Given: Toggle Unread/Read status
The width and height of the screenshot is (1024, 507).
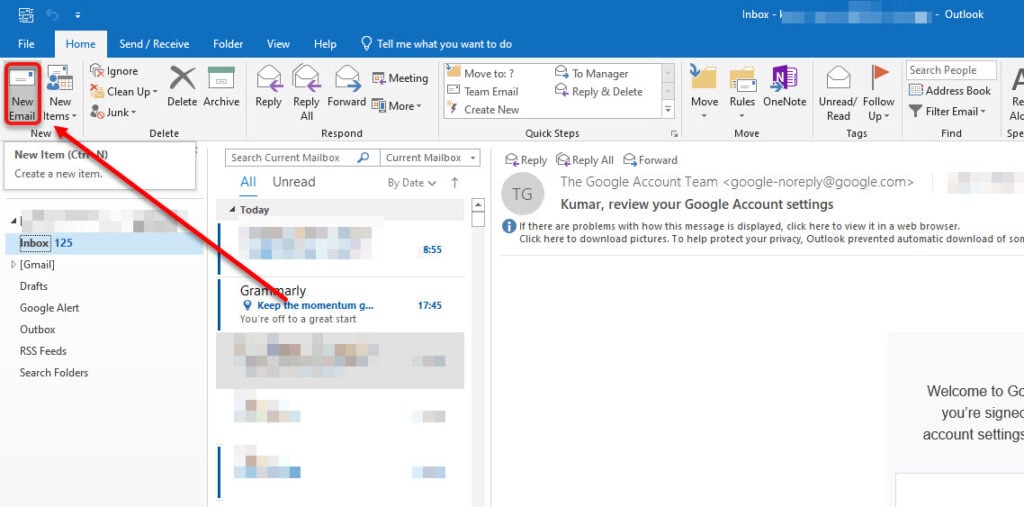Looking at the screenshot, I should coord(838,93).
